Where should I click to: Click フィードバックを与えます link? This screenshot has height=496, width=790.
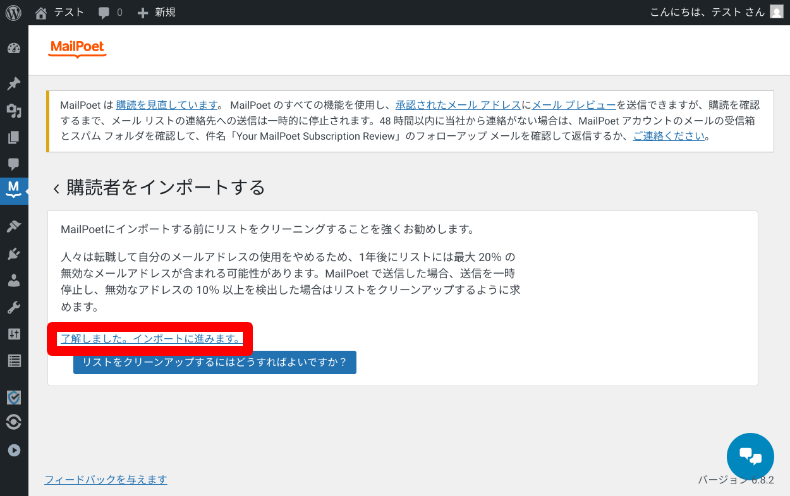pyautogui.click(x=106, y=479)
